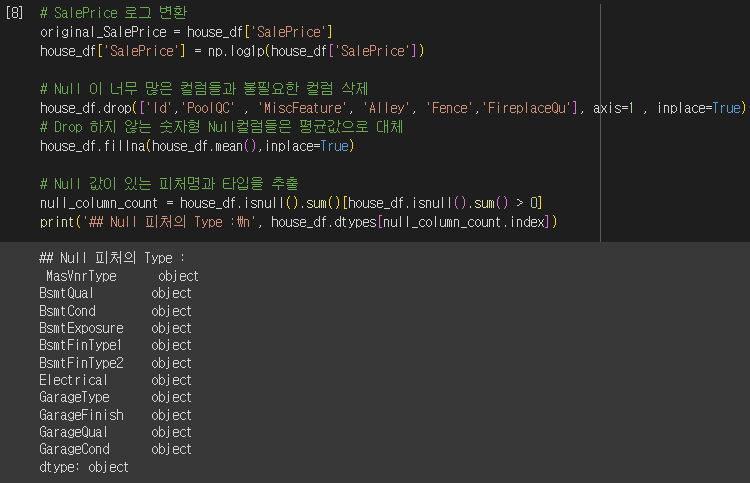Image resolution: width=750 pixels, height=483 pixels.
Task: Click the comment '# Drop 하지 않는 숫자형' line
Action: pyautogui.click(x=221, y=127)
